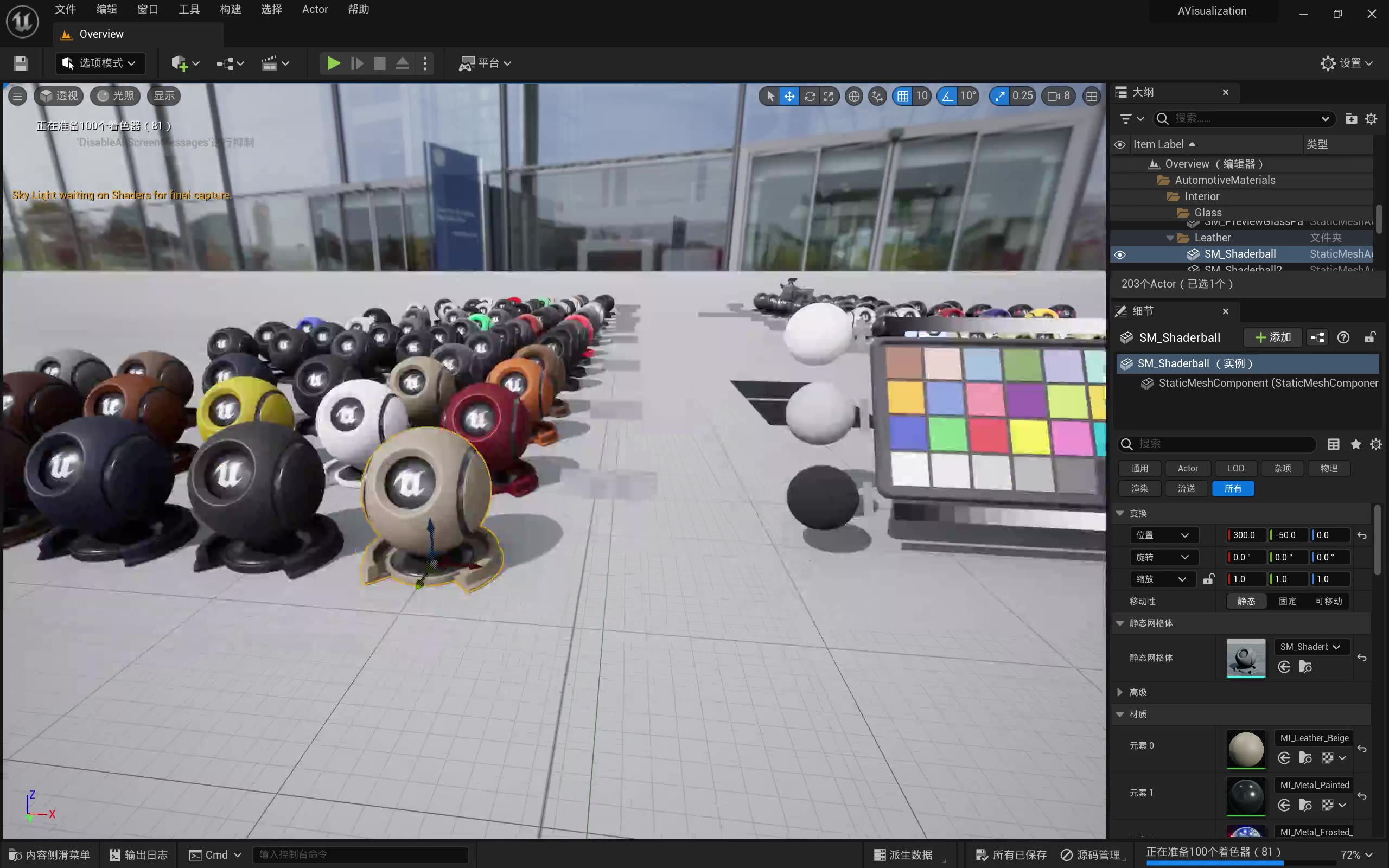Open play mode options three-dot menu

[x=425, y=63]
